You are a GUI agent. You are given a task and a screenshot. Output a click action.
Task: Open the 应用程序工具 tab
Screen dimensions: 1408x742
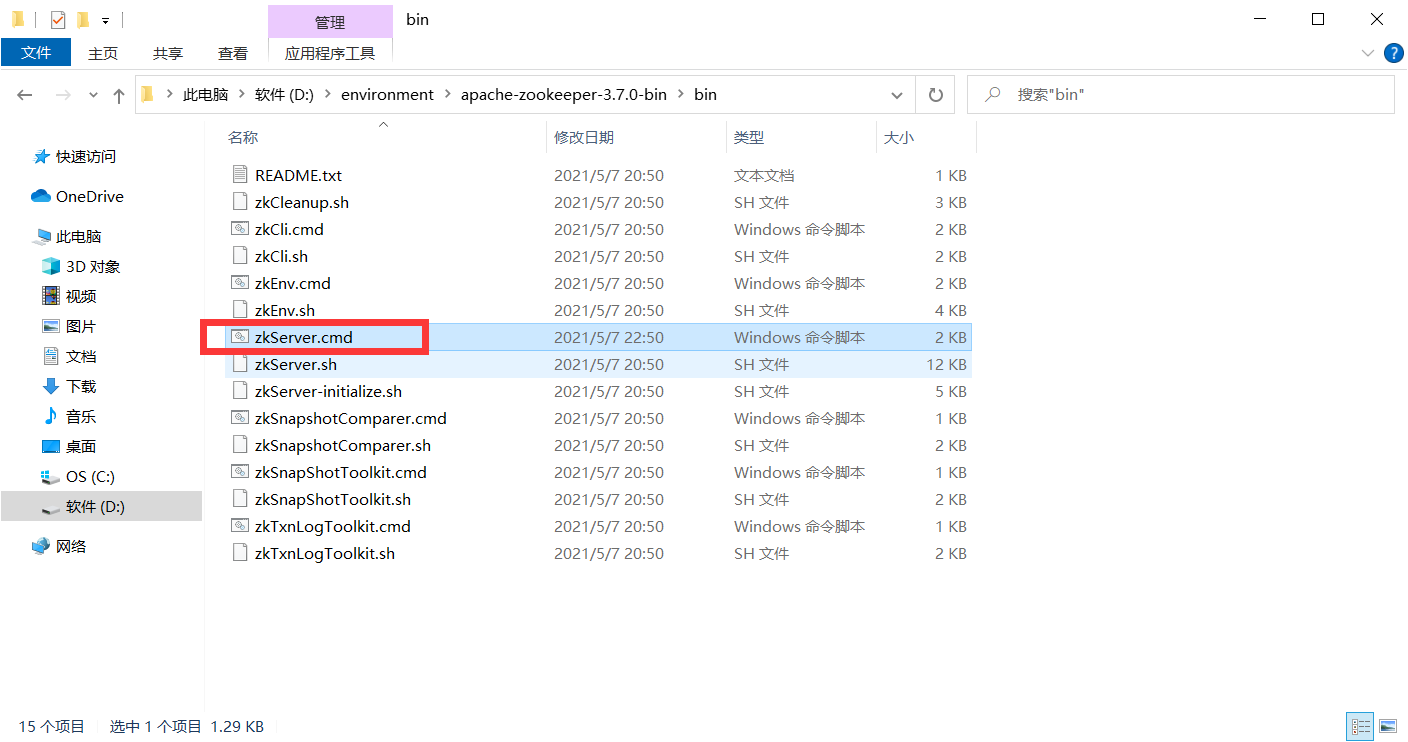pos(330,53)
